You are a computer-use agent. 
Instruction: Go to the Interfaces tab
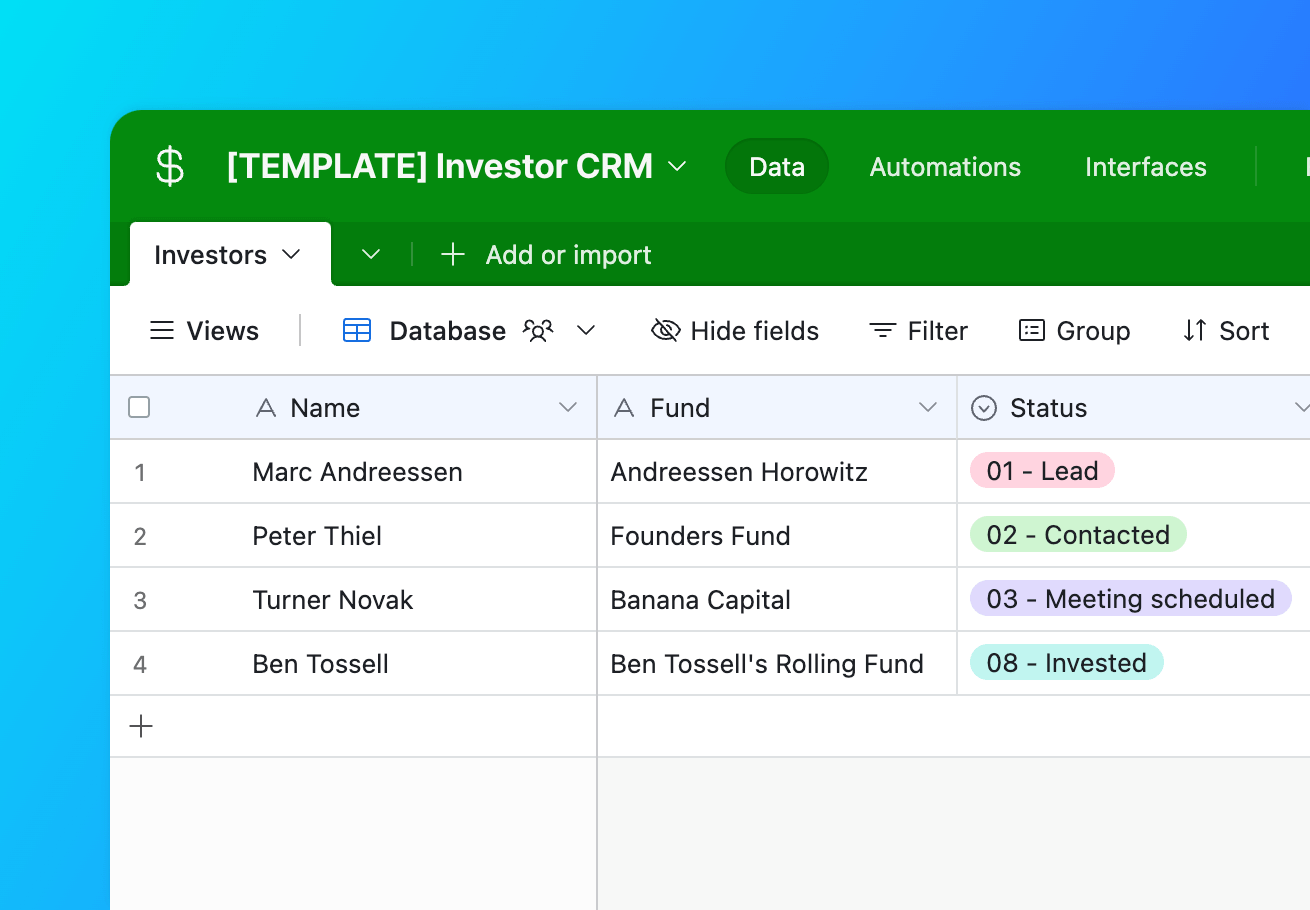click(1146, 166)
